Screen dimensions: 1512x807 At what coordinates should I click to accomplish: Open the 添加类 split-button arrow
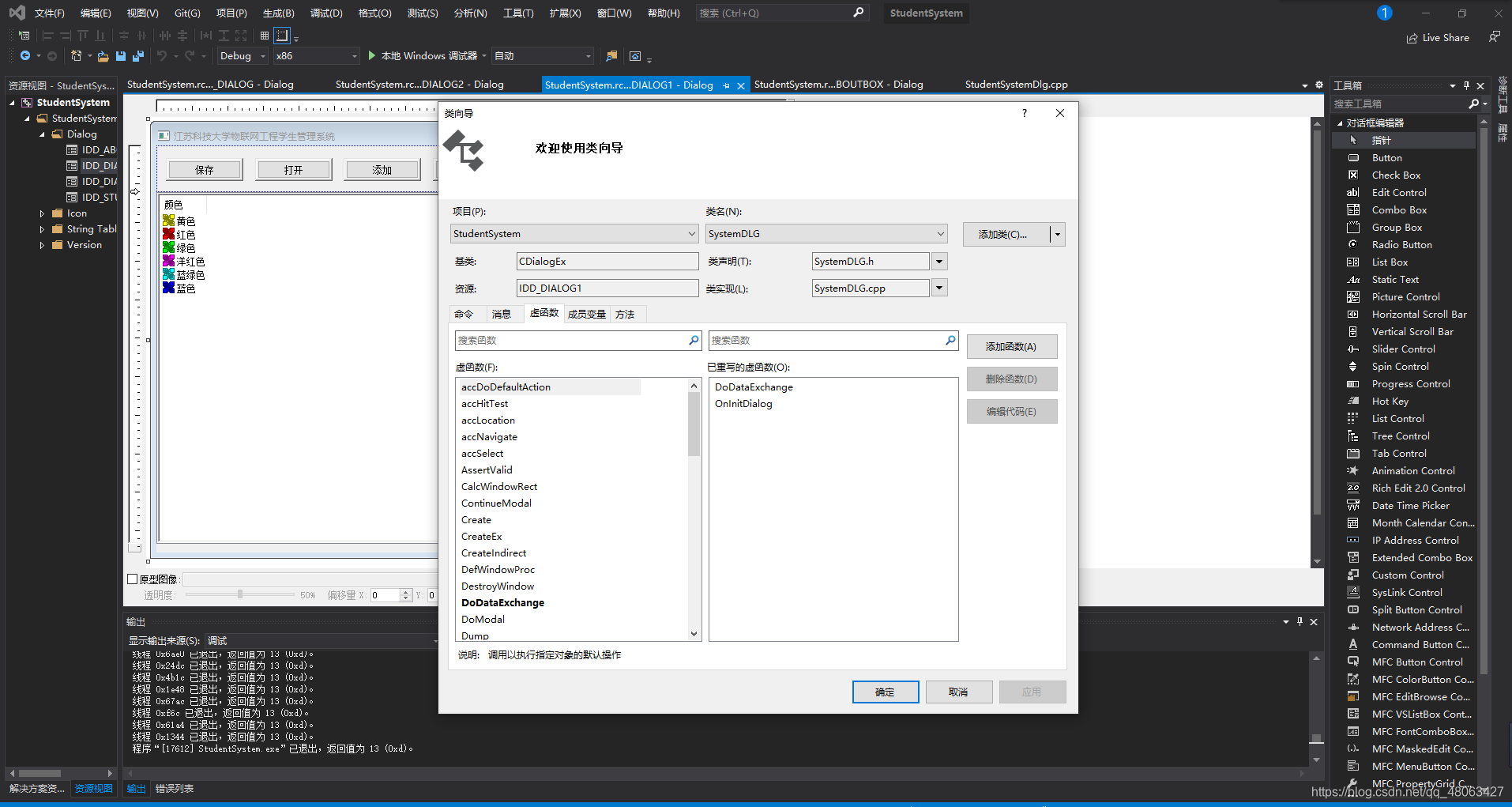click(1058, 234)
